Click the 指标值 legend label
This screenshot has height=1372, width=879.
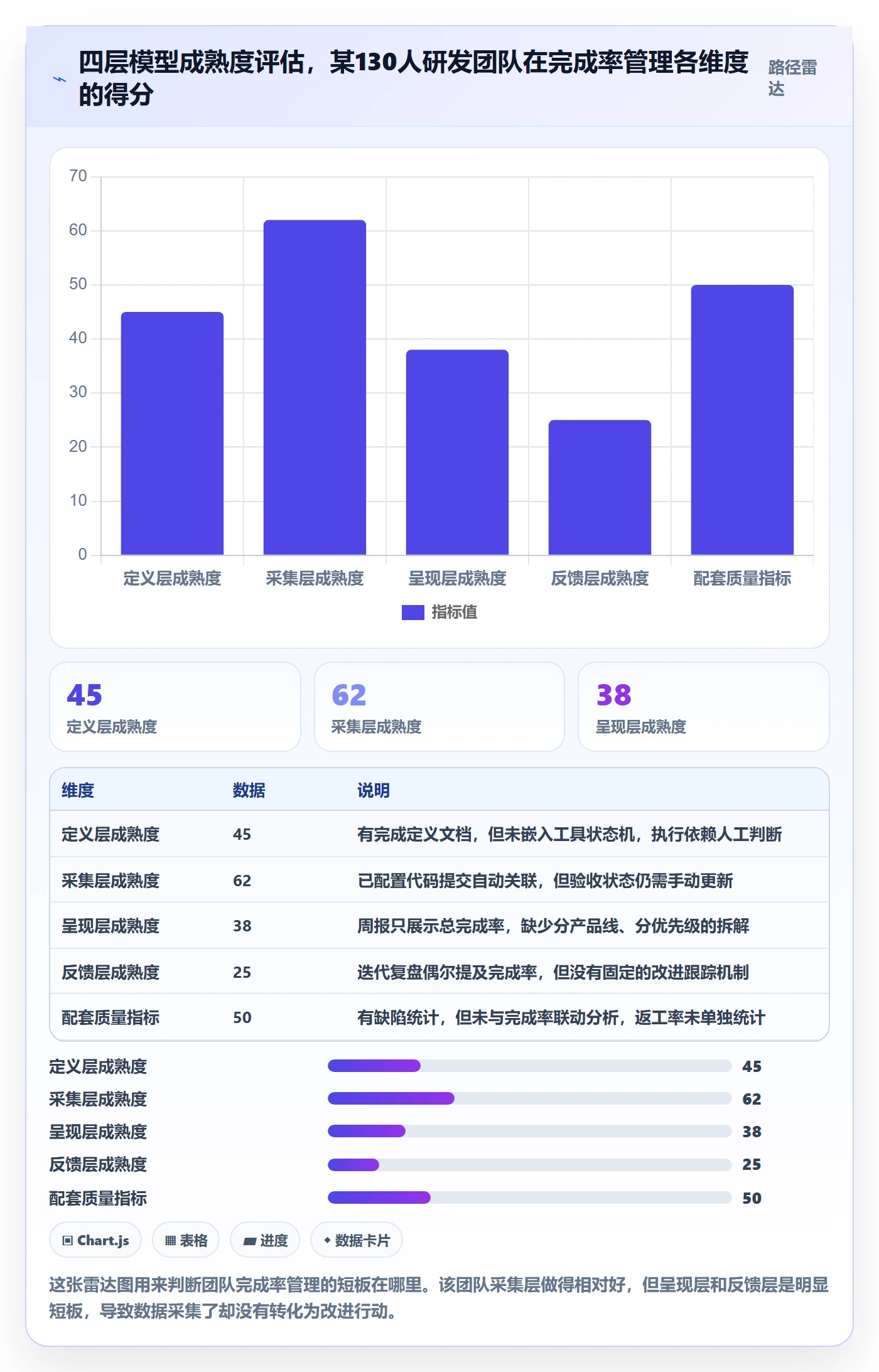point(454,612)
